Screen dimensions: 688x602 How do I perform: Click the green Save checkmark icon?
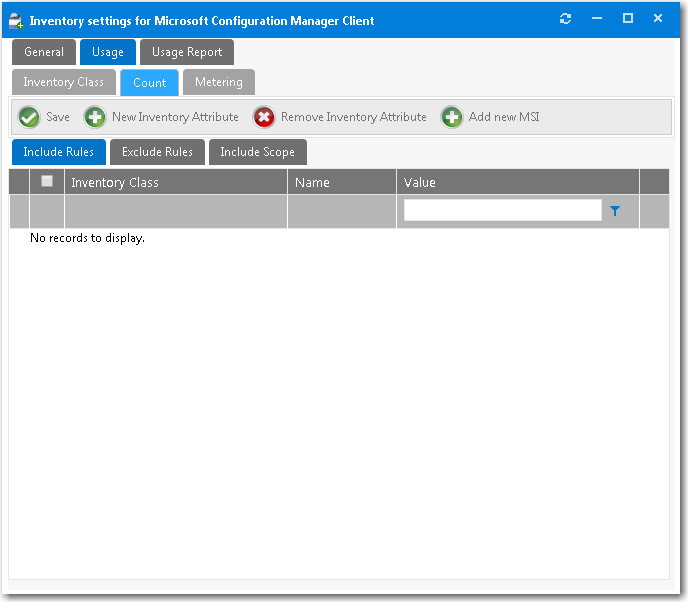point(29,117)
